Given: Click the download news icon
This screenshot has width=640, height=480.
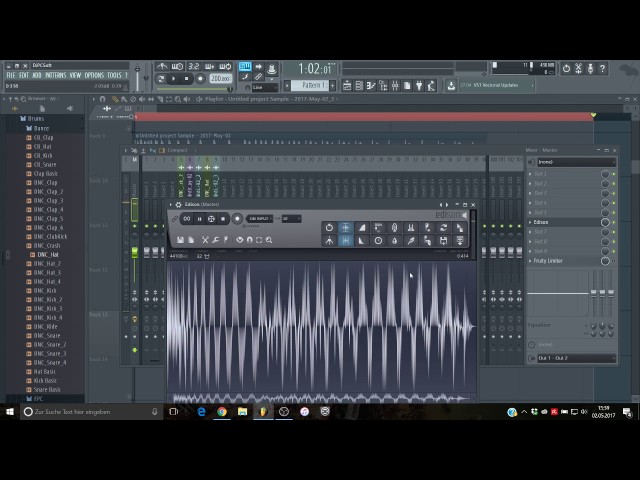Looking at the screenshot, I should [x=451, y=85].
